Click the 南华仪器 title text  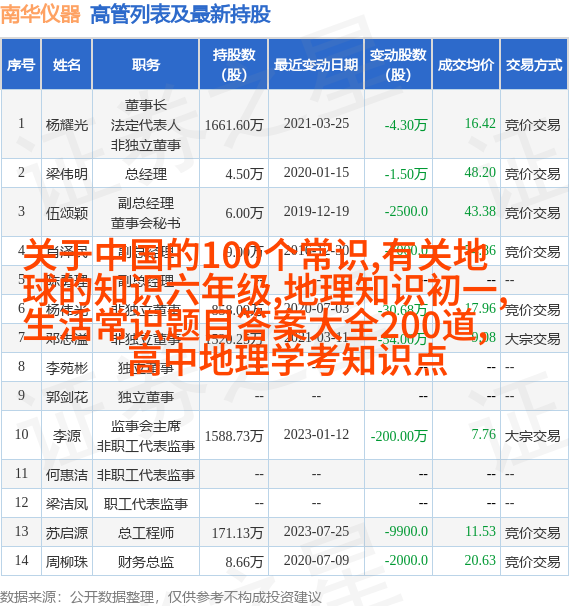[41, 15]
